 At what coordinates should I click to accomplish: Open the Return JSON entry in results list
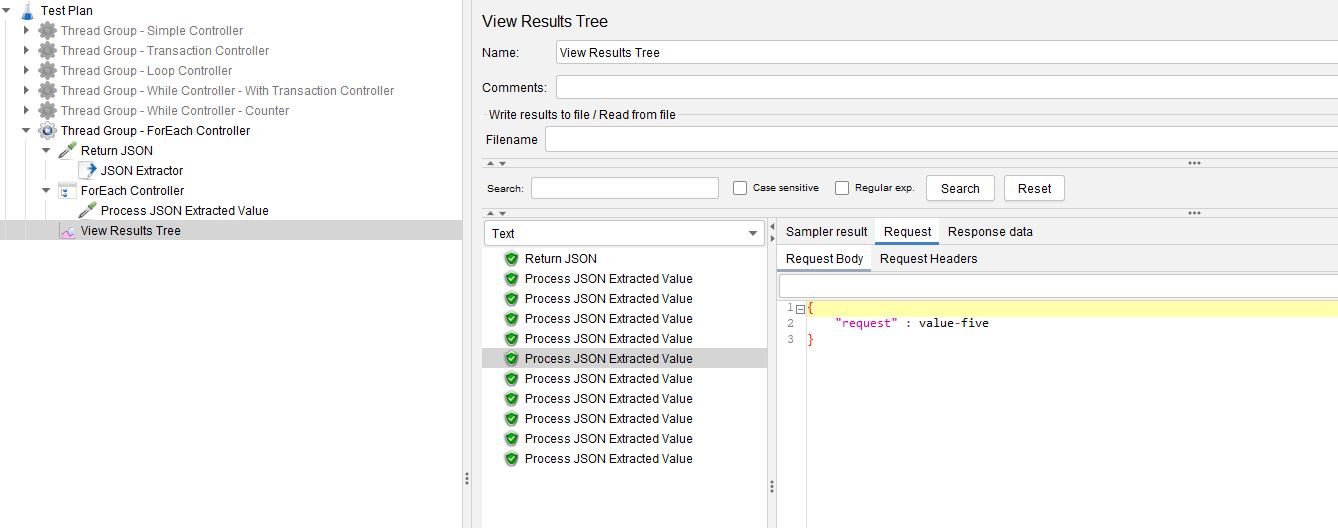coord(561,259)
